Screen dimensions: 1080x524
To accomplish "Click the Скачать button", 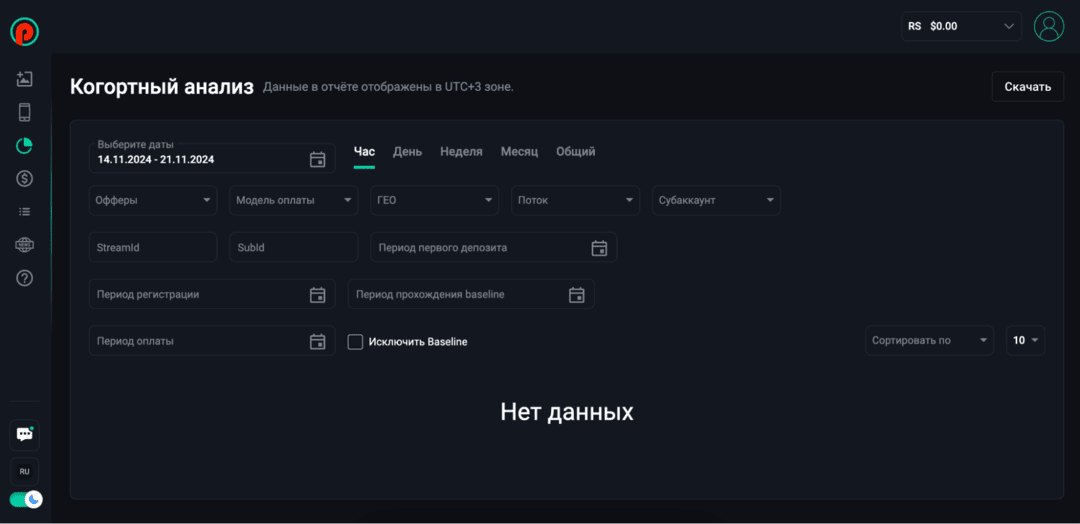I will [x=1027, y=87].
